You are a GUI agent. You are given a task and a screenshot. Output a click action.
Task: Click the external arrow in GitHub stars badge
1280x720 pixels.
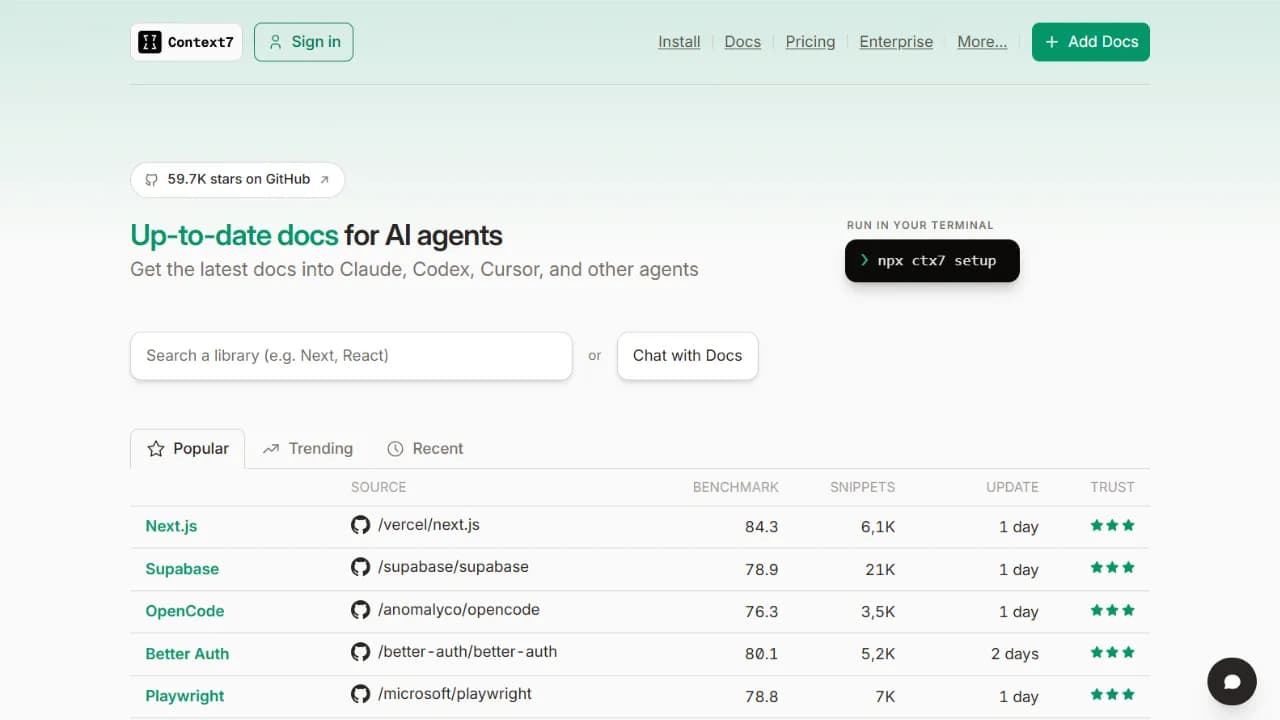coord(324,180)
